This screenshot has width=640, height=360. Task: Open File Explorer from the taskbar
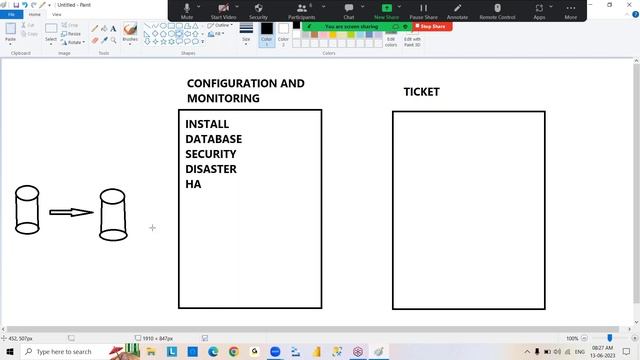coord(151,351)
